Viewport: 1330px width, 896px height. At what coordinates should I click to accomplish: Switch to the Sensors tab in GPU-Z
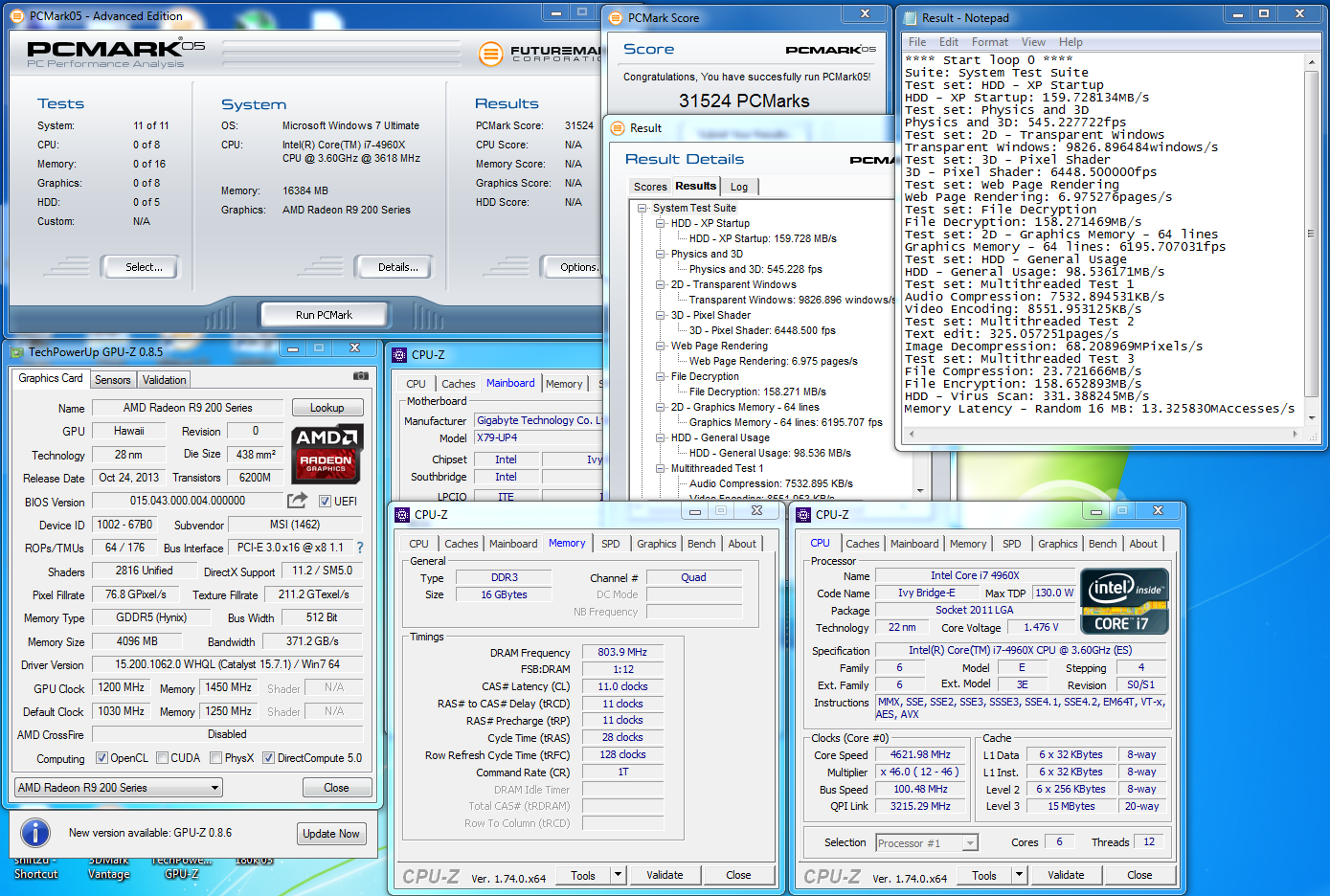click(112, 380)
